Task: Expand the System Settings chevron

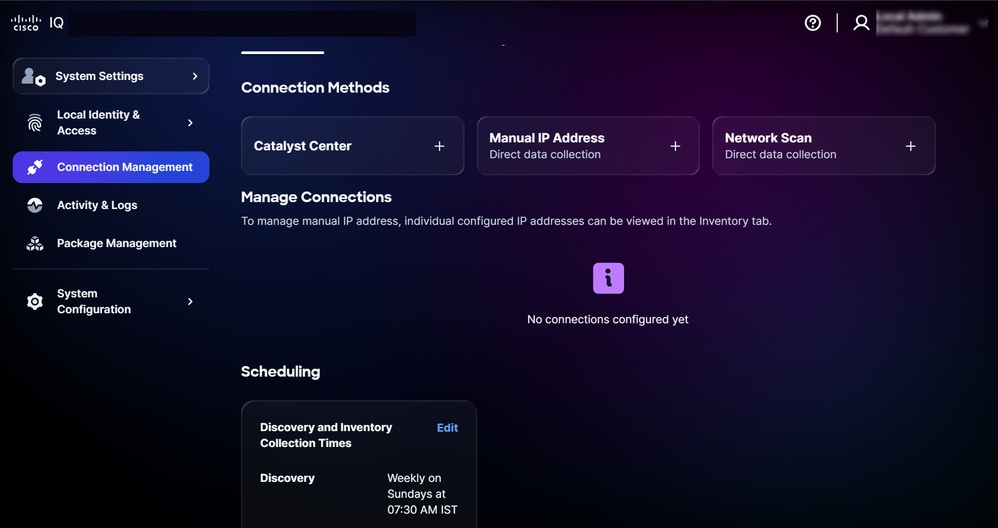Action: tap(195, 76)
